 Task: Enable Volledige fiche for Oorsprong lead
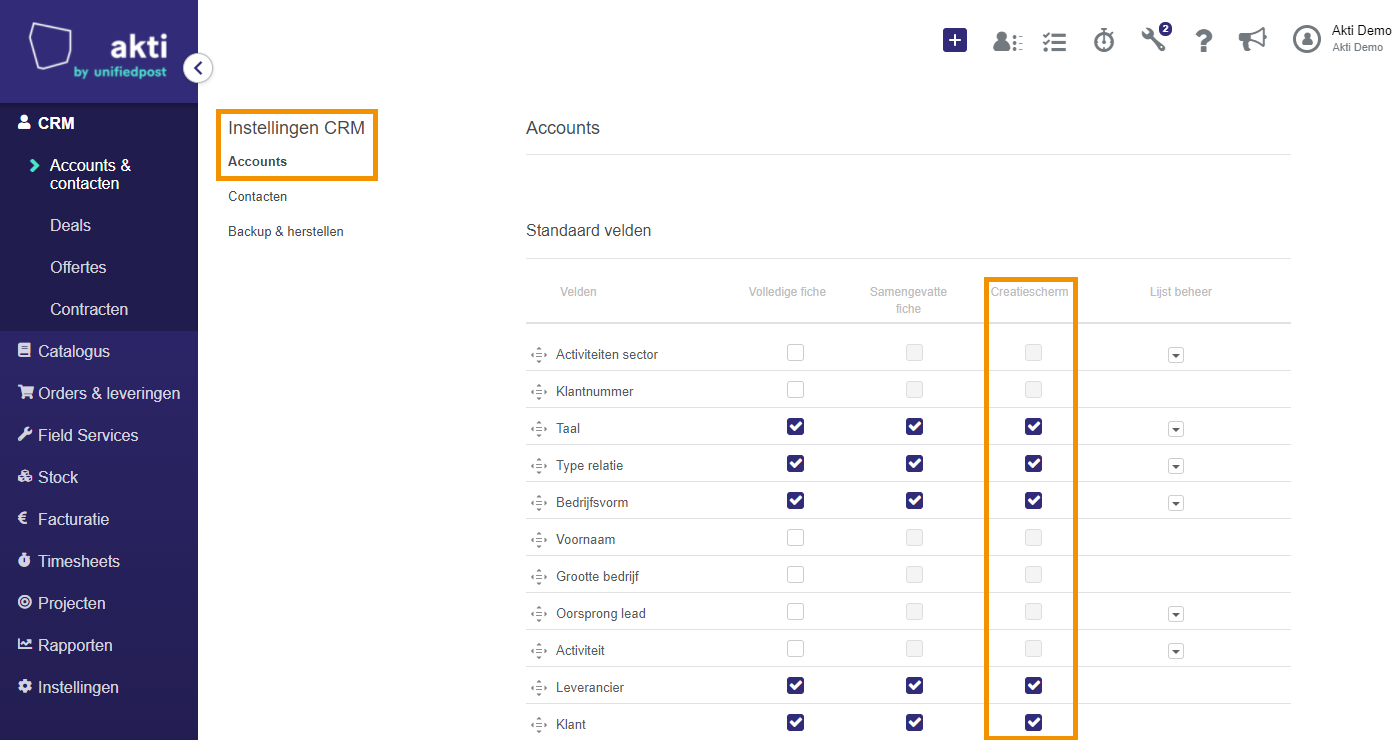point(795,611)
